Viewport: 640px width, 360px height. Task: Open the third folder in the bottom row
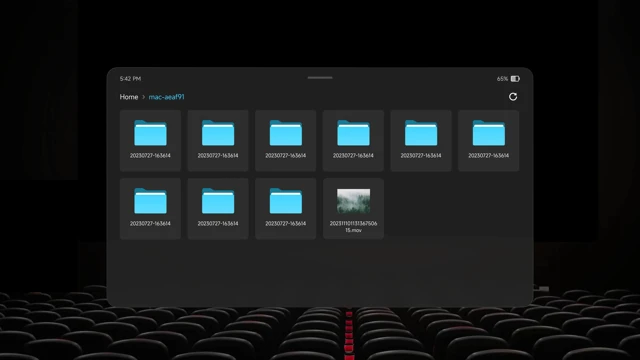pos(286,209)
